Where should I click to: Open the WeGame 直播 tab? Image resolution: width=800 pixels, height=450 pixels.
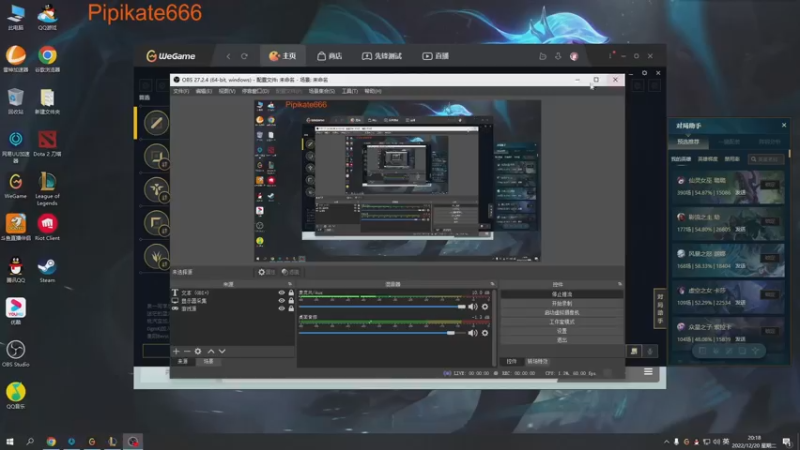coord(435,56)
